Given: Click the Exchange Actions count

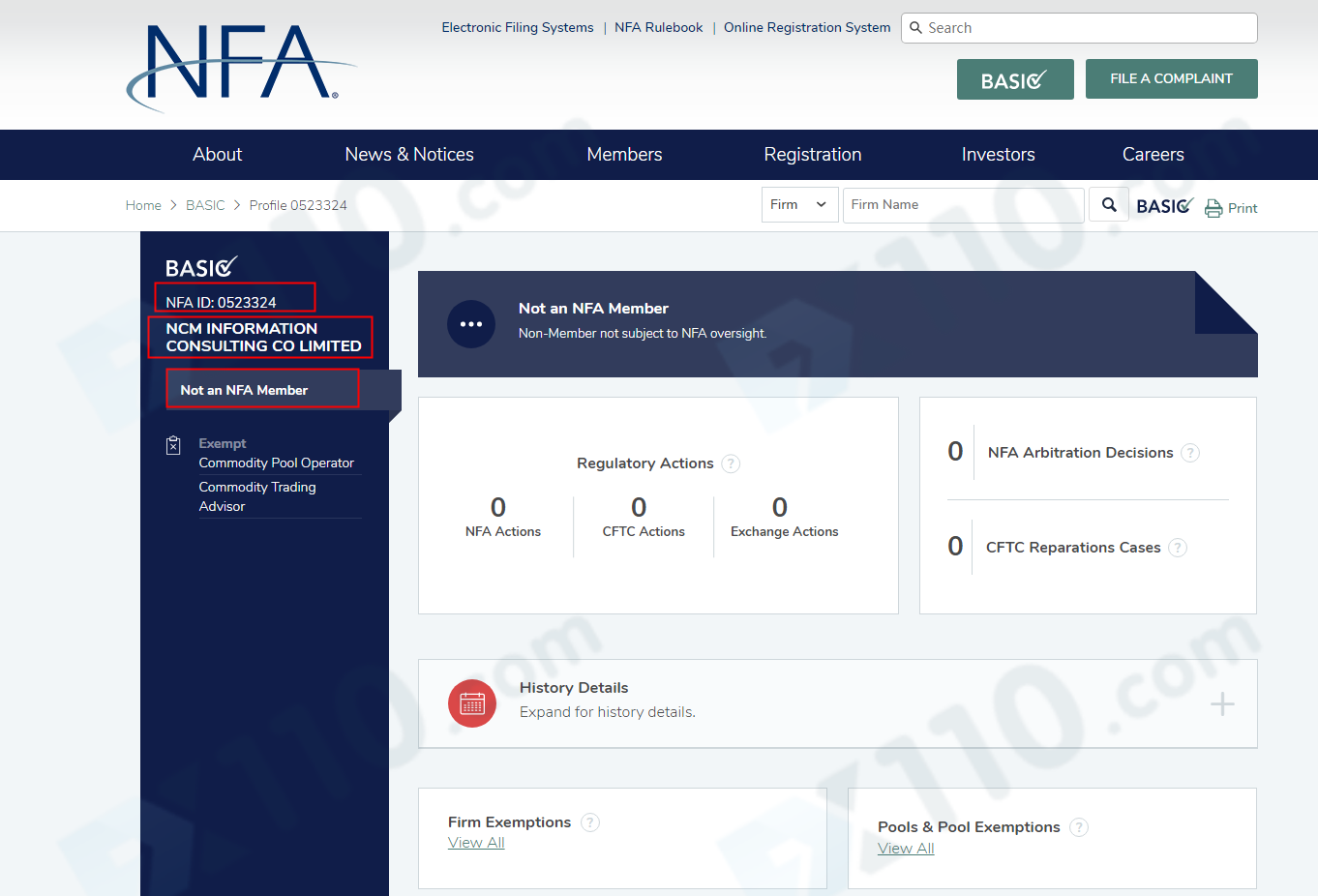Looking at the screenshot, I should [x=780, y=507].
